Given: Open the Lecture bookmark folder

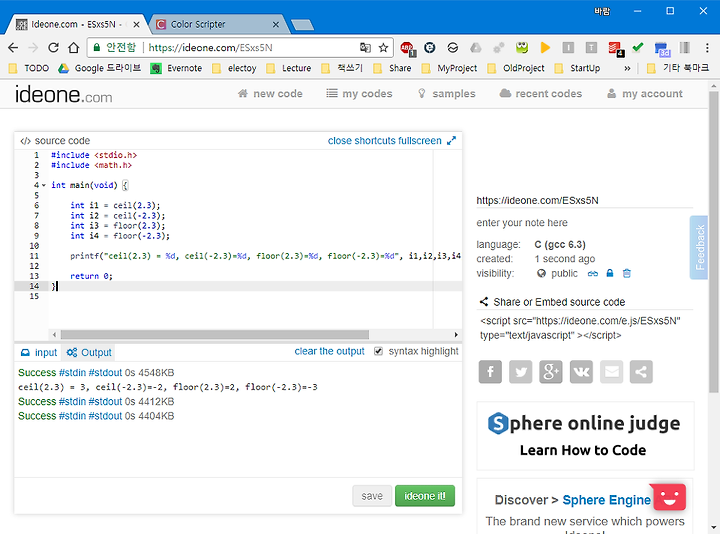Looking at the screenshot, I should (x=289, y=68).
